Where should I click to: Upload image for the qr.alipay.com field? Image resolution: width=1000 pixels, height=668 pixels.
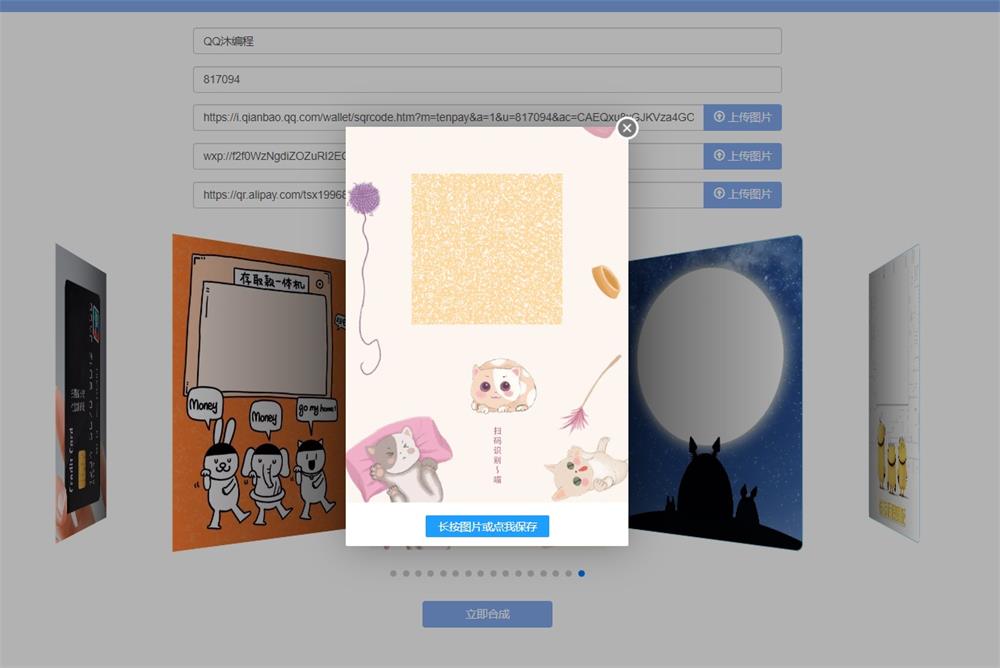point(742,195)
